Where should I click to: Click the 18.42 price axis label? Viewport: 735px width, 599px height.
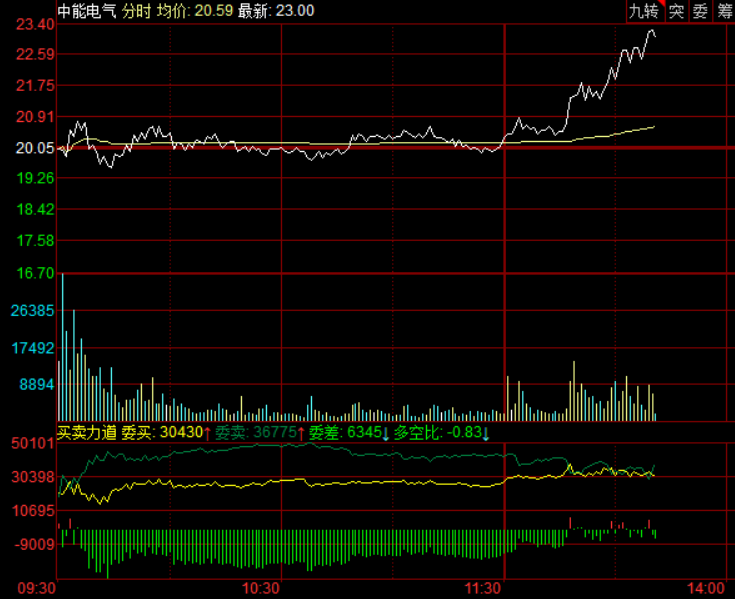(35, 210)
